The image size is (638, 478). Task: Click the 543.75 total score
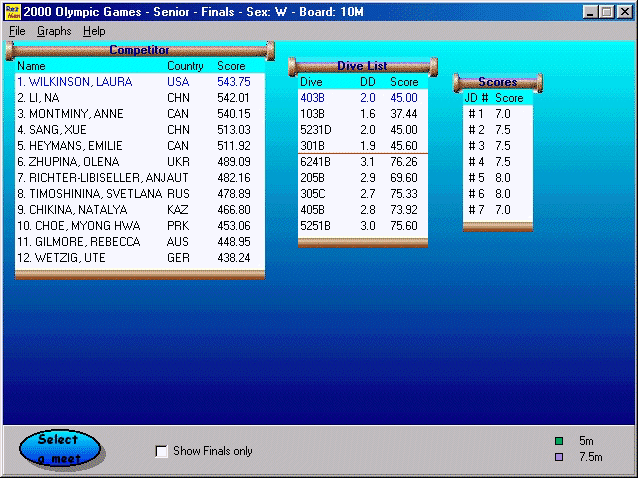click(234, 82)
